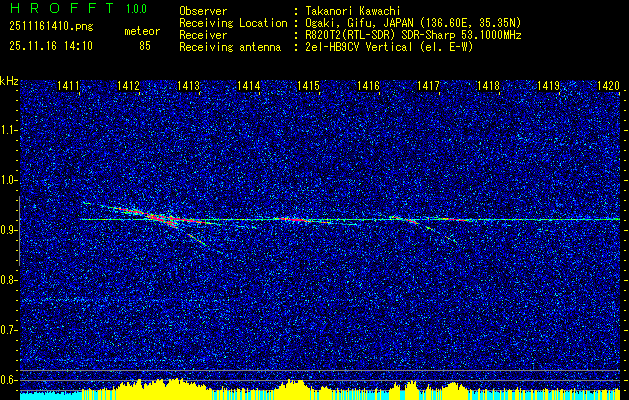Click receiver text R820T2(RTL-SDR) SDR-Sharp
Viewport: 629px width, 400px height.
click(381, 35)
